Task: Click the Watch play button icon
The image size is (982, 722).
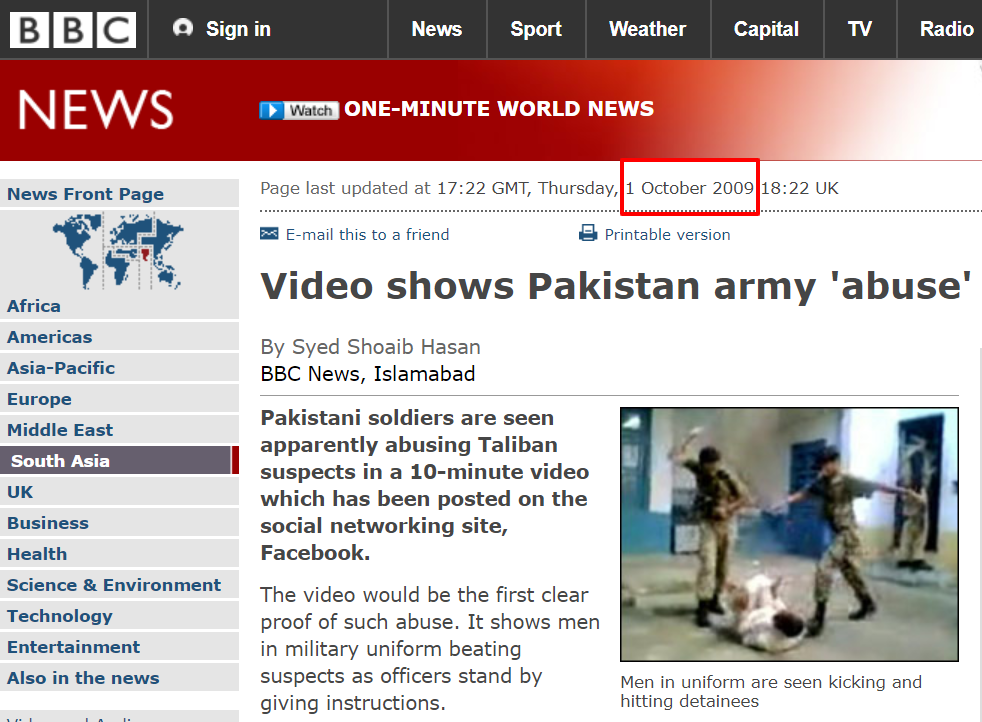Action: [272, 110]
